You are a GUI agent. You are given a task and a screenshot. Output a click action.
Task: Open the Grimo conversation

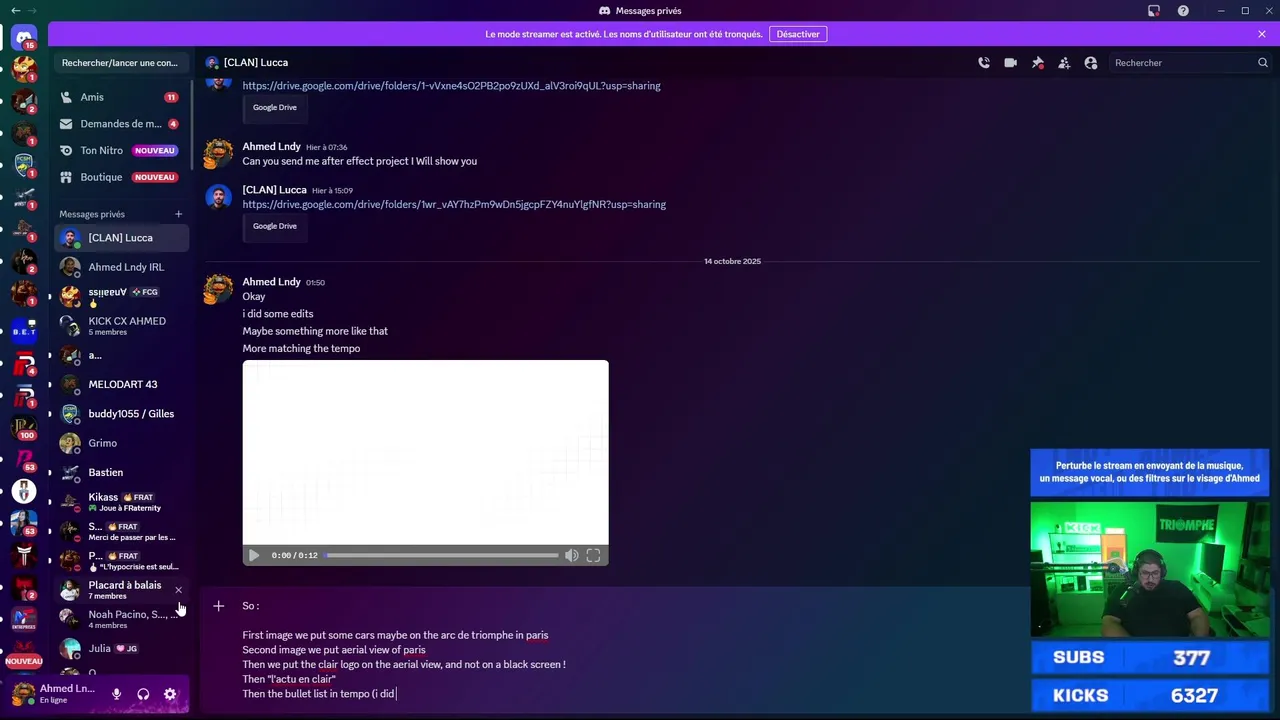(x=121, y=443)
